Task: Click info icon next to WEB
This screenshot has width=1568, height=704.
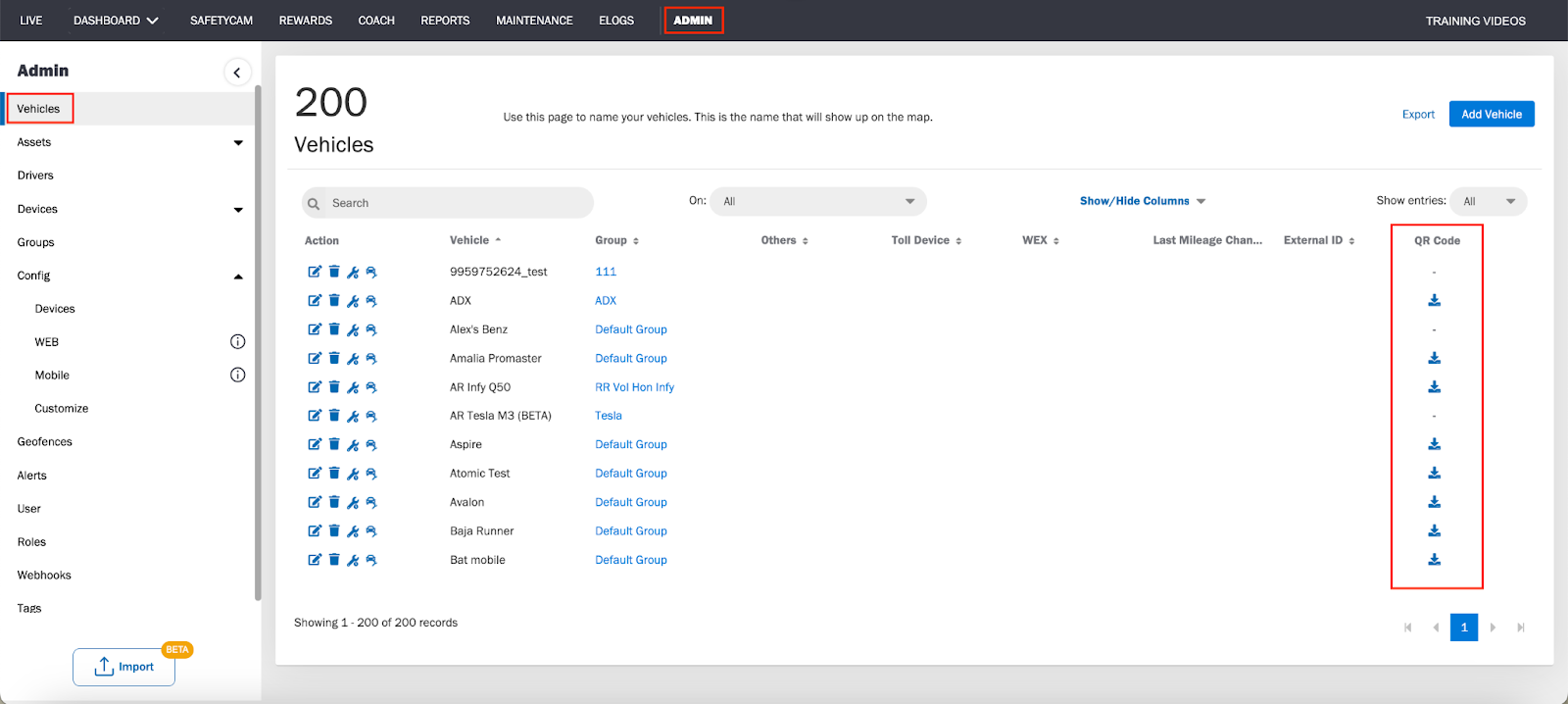Action: coord(237,341)
